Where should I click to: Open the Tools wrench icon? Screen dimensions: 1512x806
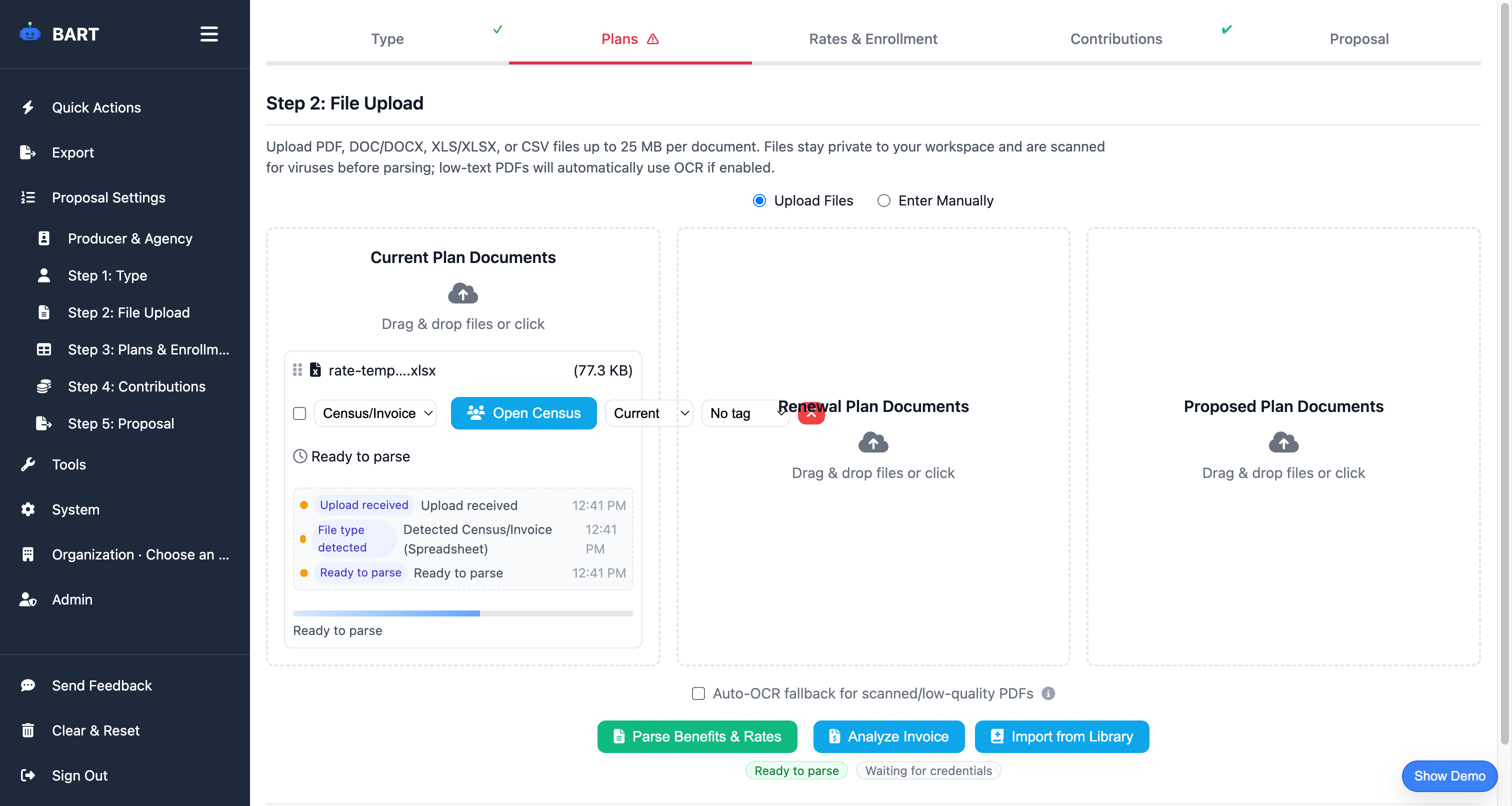click(x=27, y=464)
